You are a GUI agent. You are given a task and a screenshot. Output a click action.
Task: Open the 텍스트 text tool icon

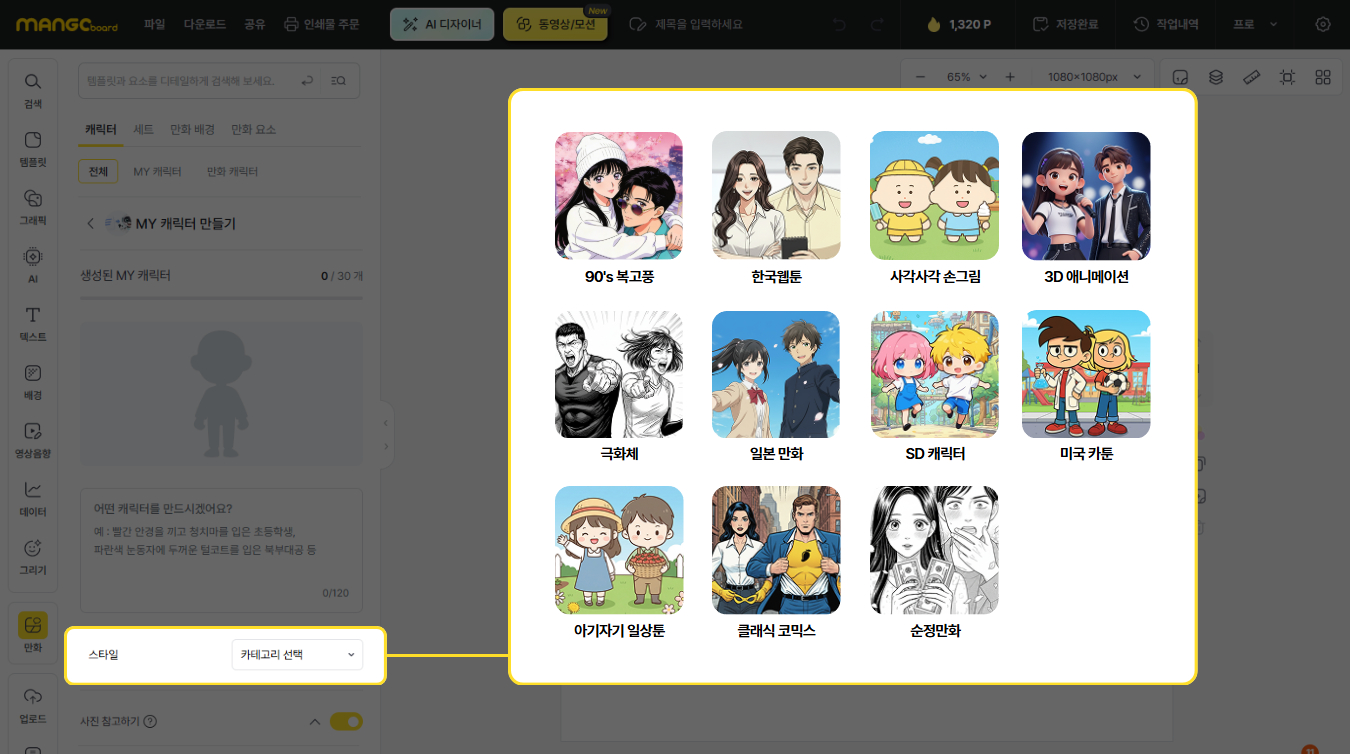(33, 322)
